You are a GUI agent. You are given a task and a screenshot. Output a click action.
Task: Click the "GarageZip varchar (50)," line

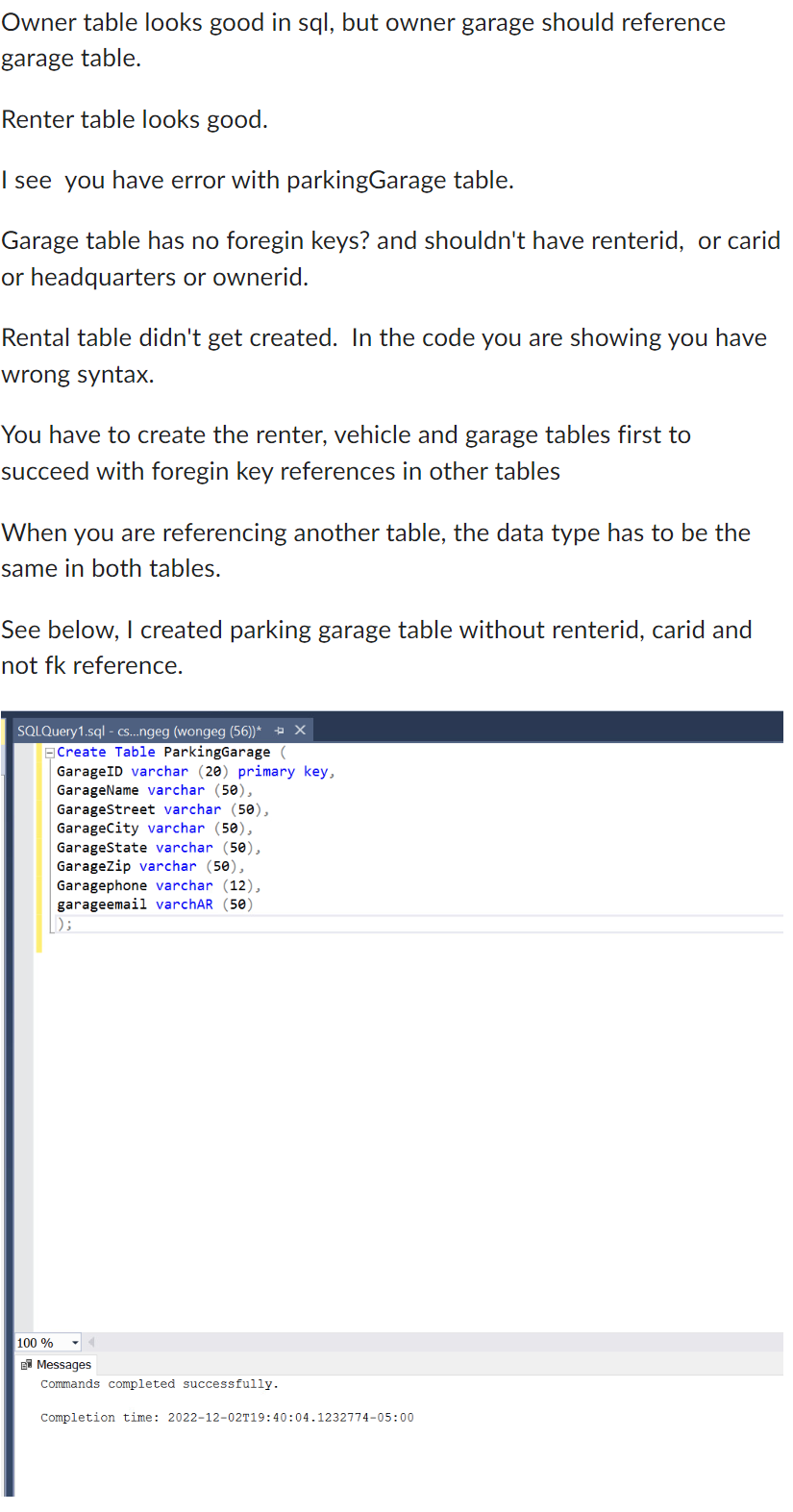(x=150, y=866)
